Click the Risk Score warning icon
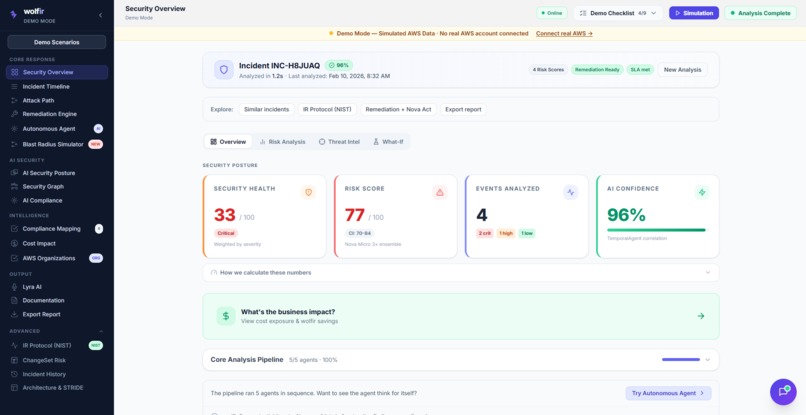The width and height of the screenshot is (806, 415). click(439, 192)
